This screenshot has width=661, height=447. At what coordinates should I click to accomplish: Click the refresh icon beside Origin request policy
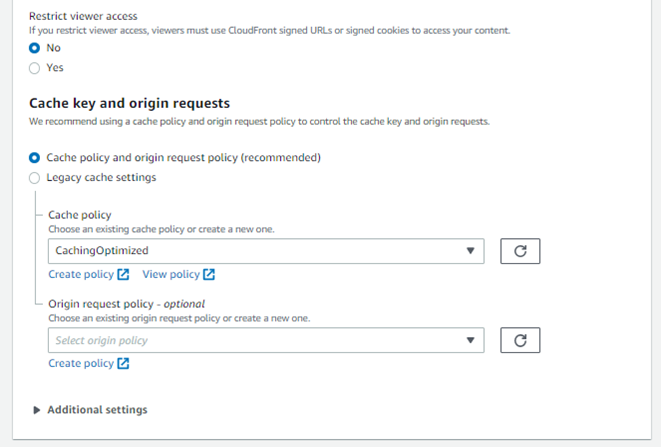pyautogui.click(x=520, y=340)
